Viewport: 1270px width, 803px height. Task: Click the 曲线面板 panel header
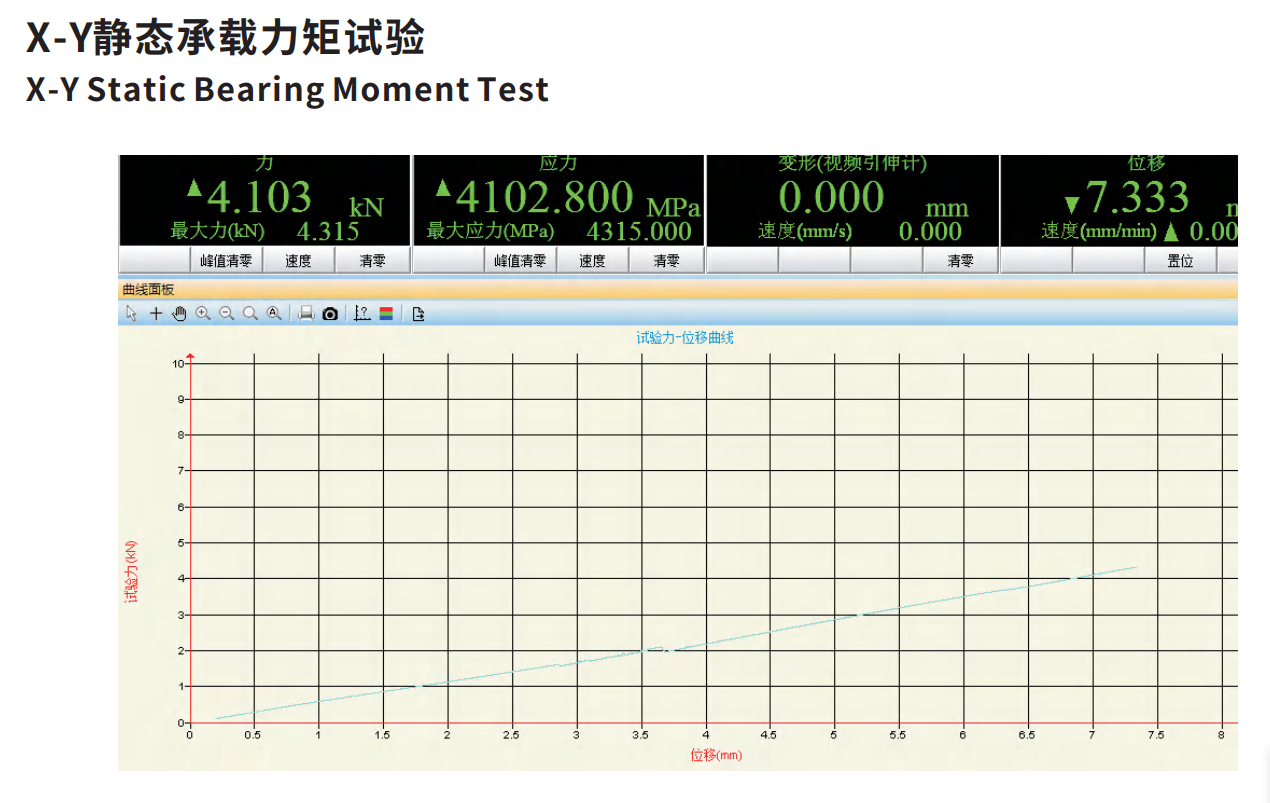[x=677, y=290]
